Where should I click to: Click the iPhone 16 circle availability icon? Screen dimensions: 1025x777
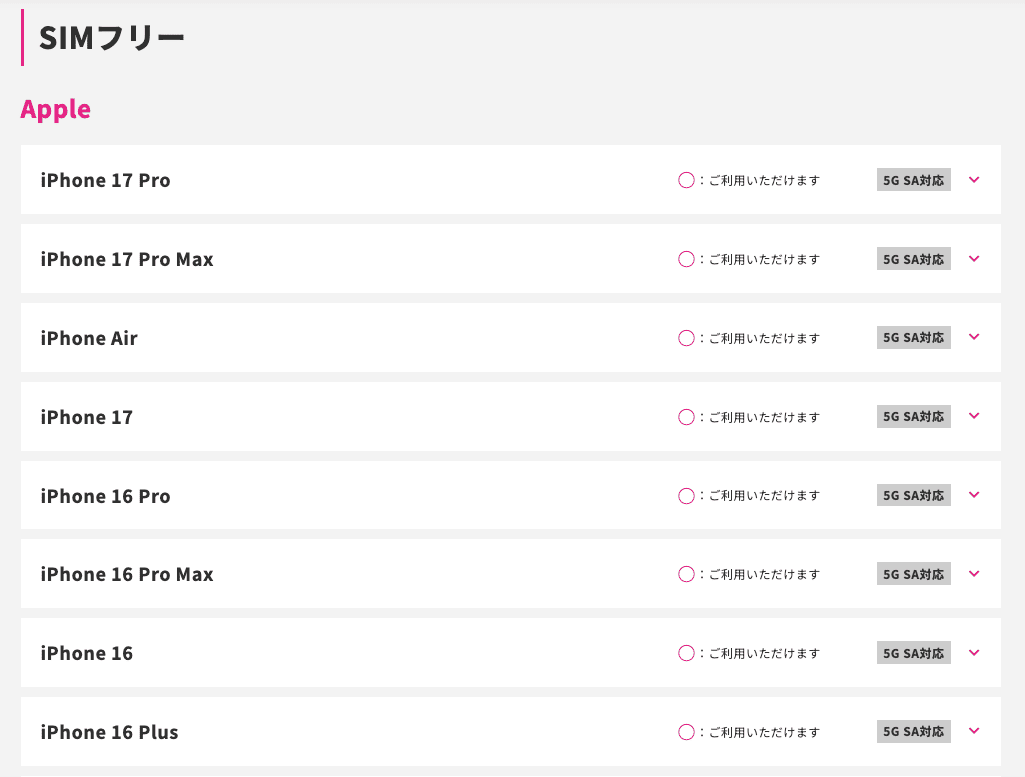click(686, 653)
